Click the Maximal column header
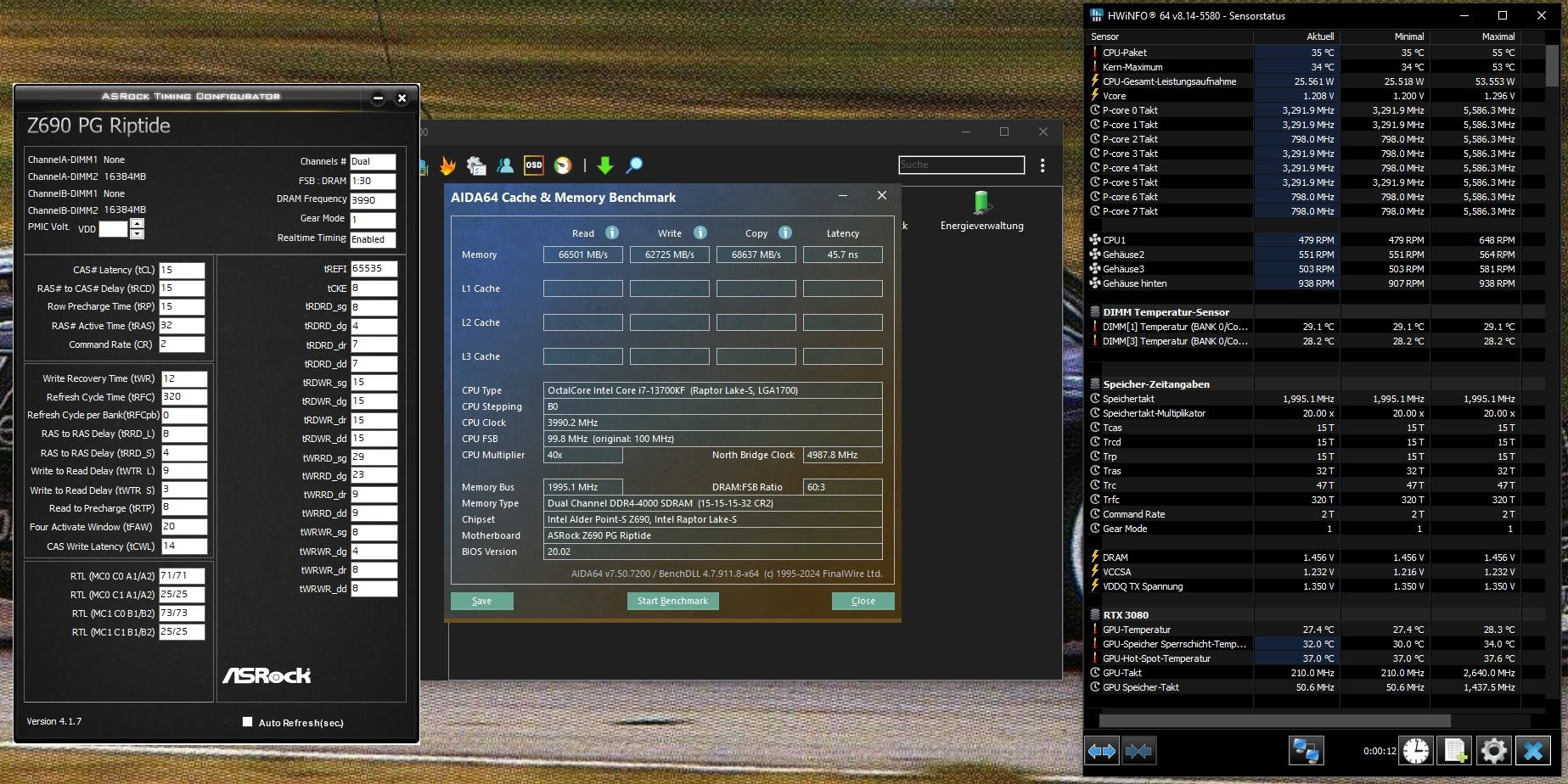Viewport: 1568px width, 784px height. point(1475,36)
